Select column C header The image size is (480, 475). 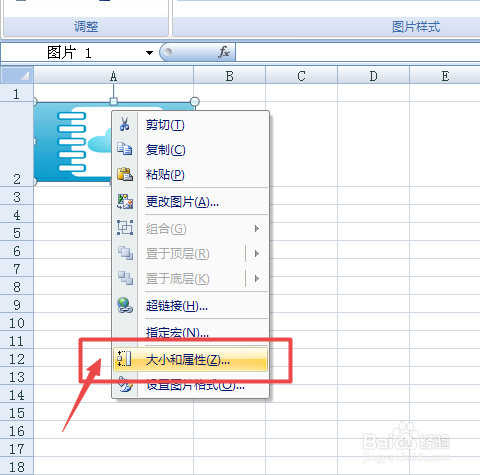point(301,76)
